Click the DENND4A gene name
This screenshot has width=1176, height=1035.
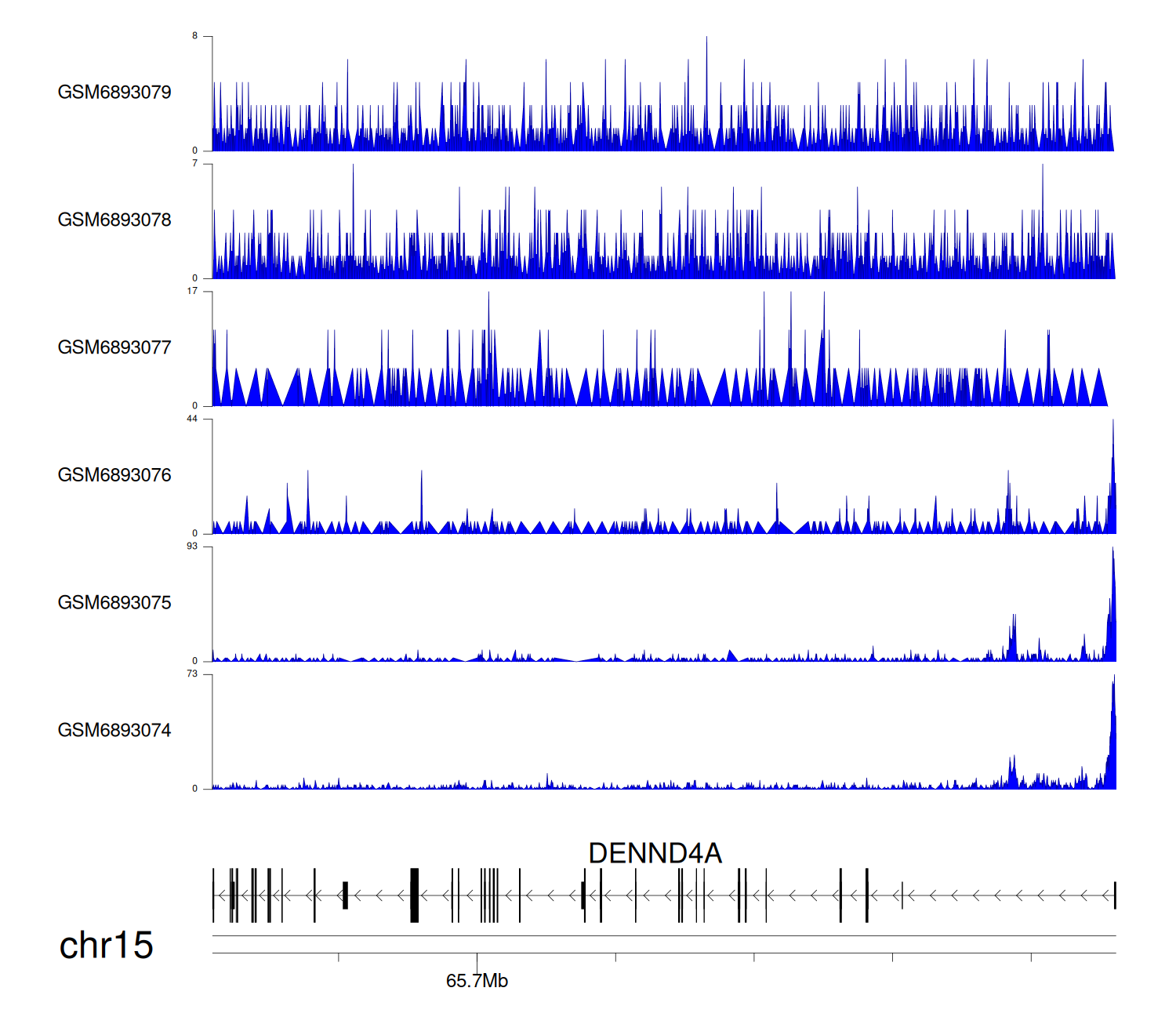[x=655, y=853]
